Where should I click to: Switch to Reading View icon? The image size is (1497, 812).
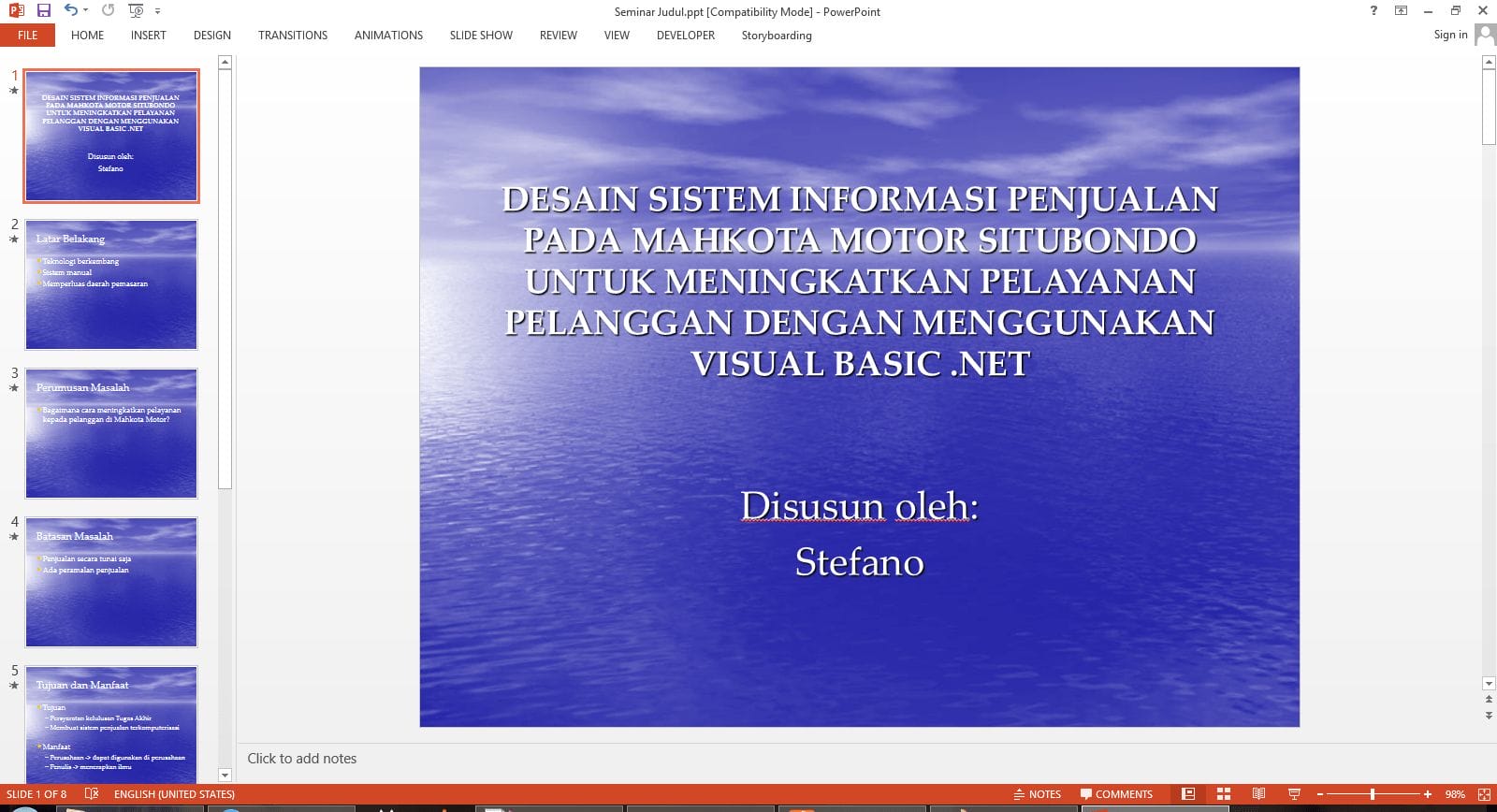pyautogui.click(x=1258, y=794)
